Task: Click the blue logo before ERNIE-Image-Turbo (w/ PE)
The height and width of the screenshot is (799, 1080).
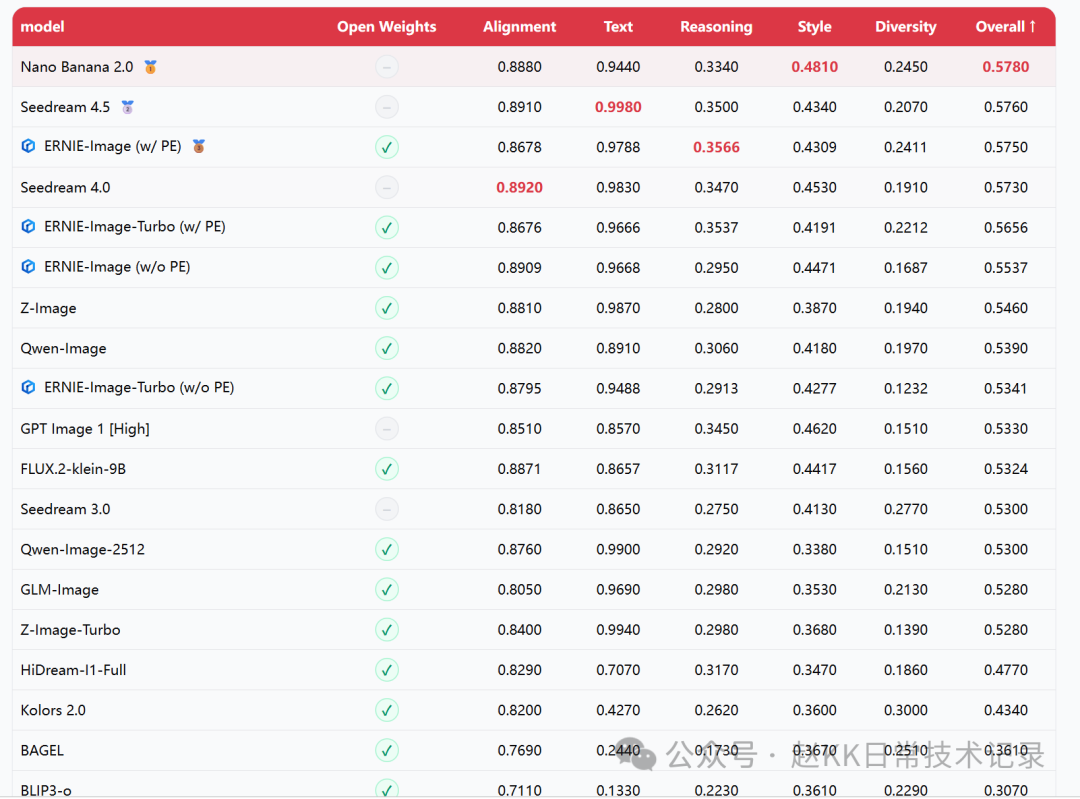Action: (x=28, y=227)
